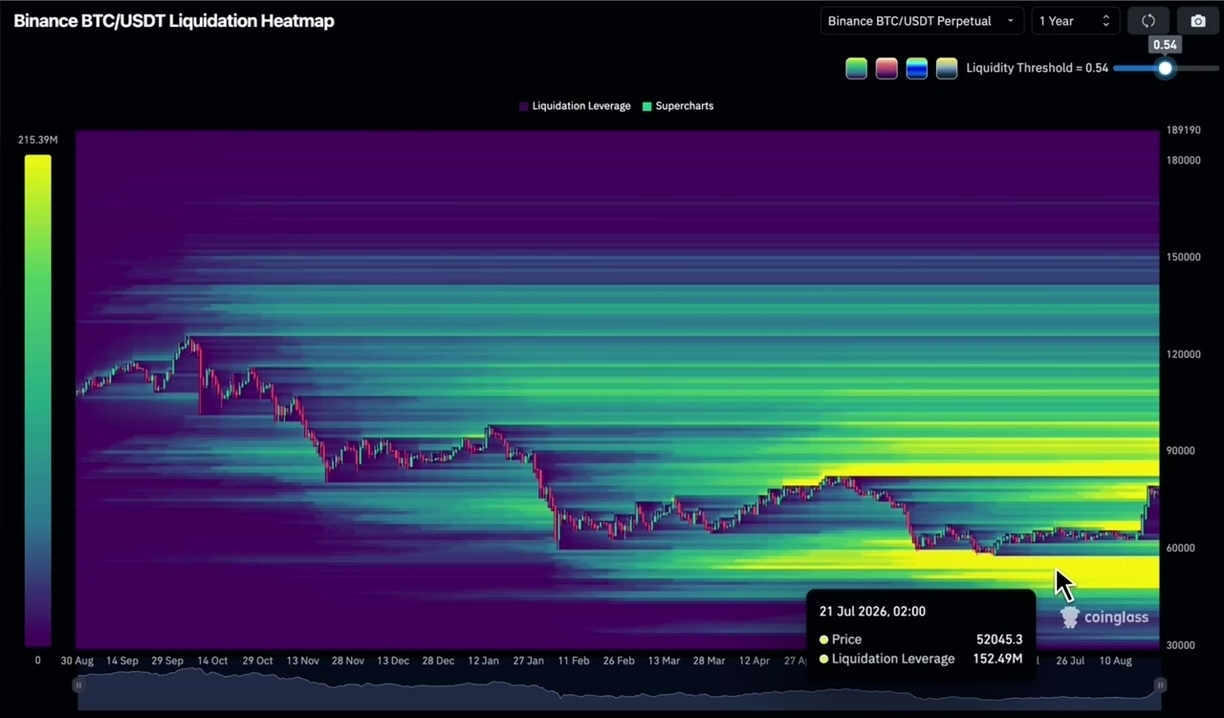Click the tooltip date 21 Jul 2026, 02:00
Screen dimensions: 1224x718
872,611
